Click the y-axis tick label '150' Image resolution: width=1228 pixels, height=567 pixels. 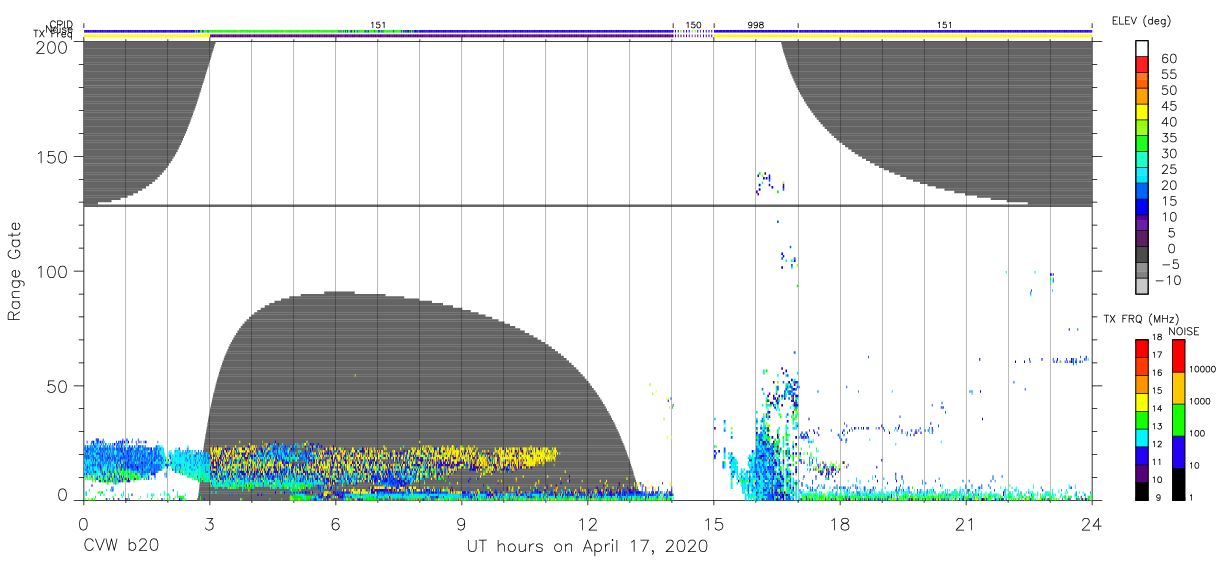(x=52, y=157)
